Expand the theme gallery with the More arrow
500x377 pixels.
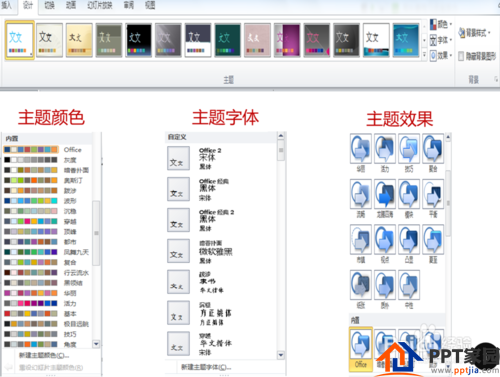(424, 55)
